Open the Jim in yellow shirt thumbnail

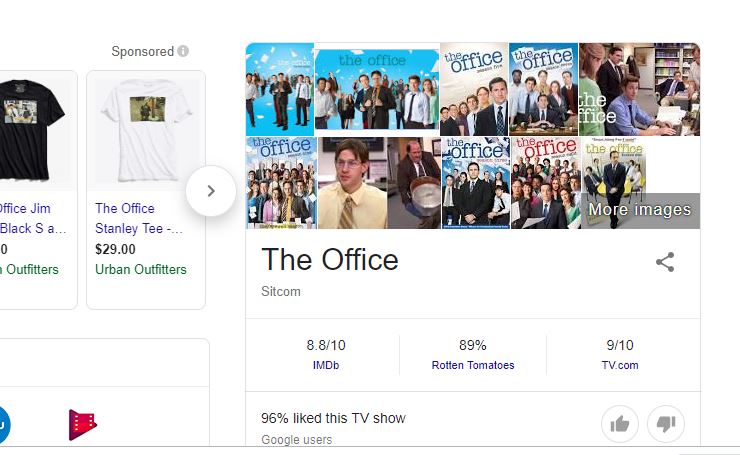tap(353, 183)
